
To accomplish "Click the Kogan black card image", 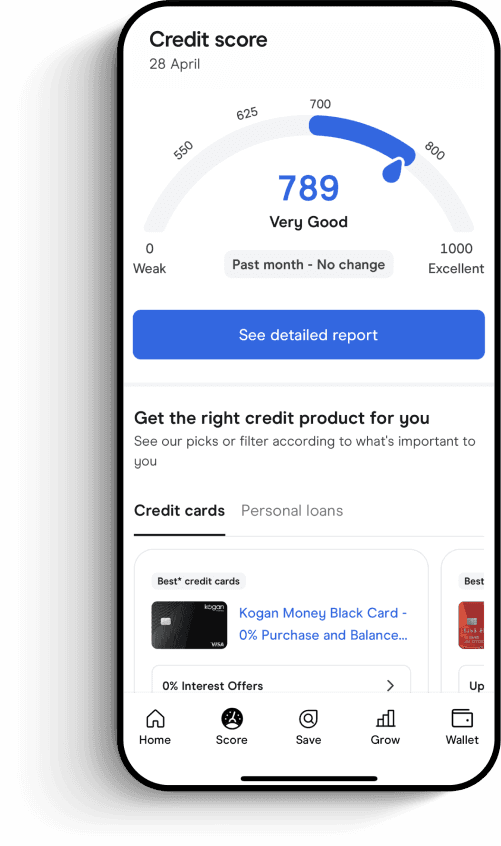I will click(189, 625).
